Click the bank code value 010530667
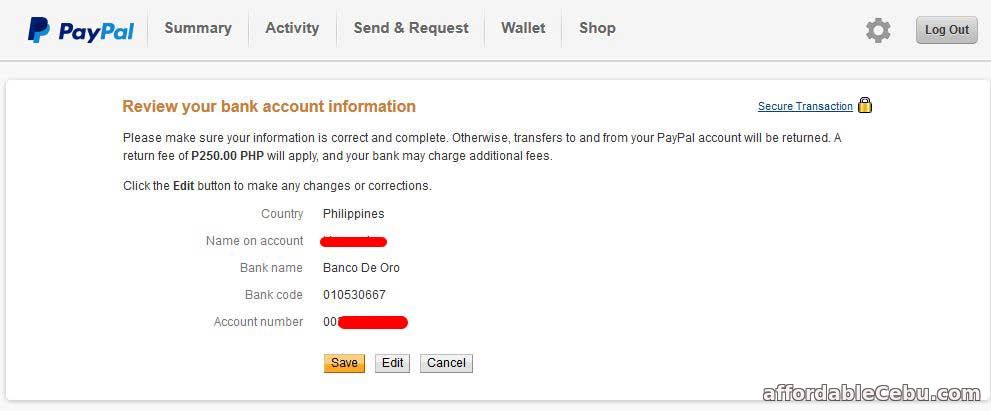This screenshot has width=991, height=411. click(354, 295)
